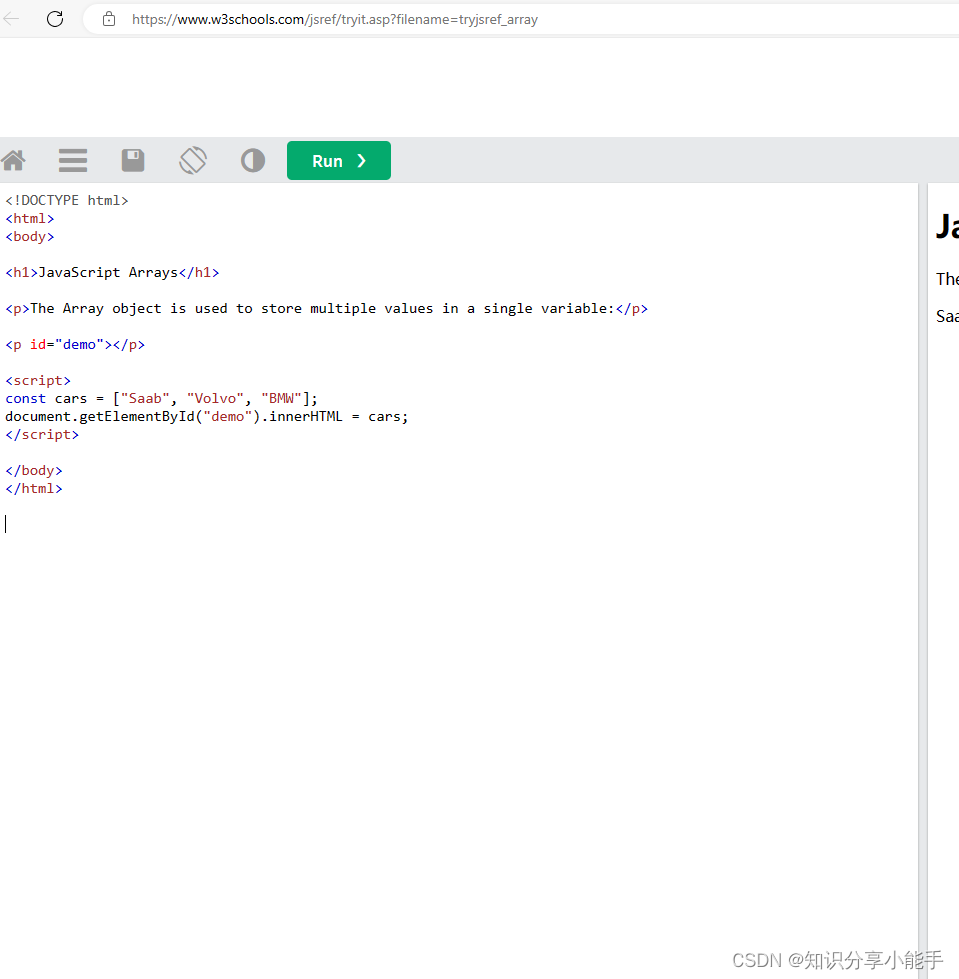Image resolution: width=959 pixels, height=979 pixels.
Task: Run the code with the green button
Action: coord(339,160)
